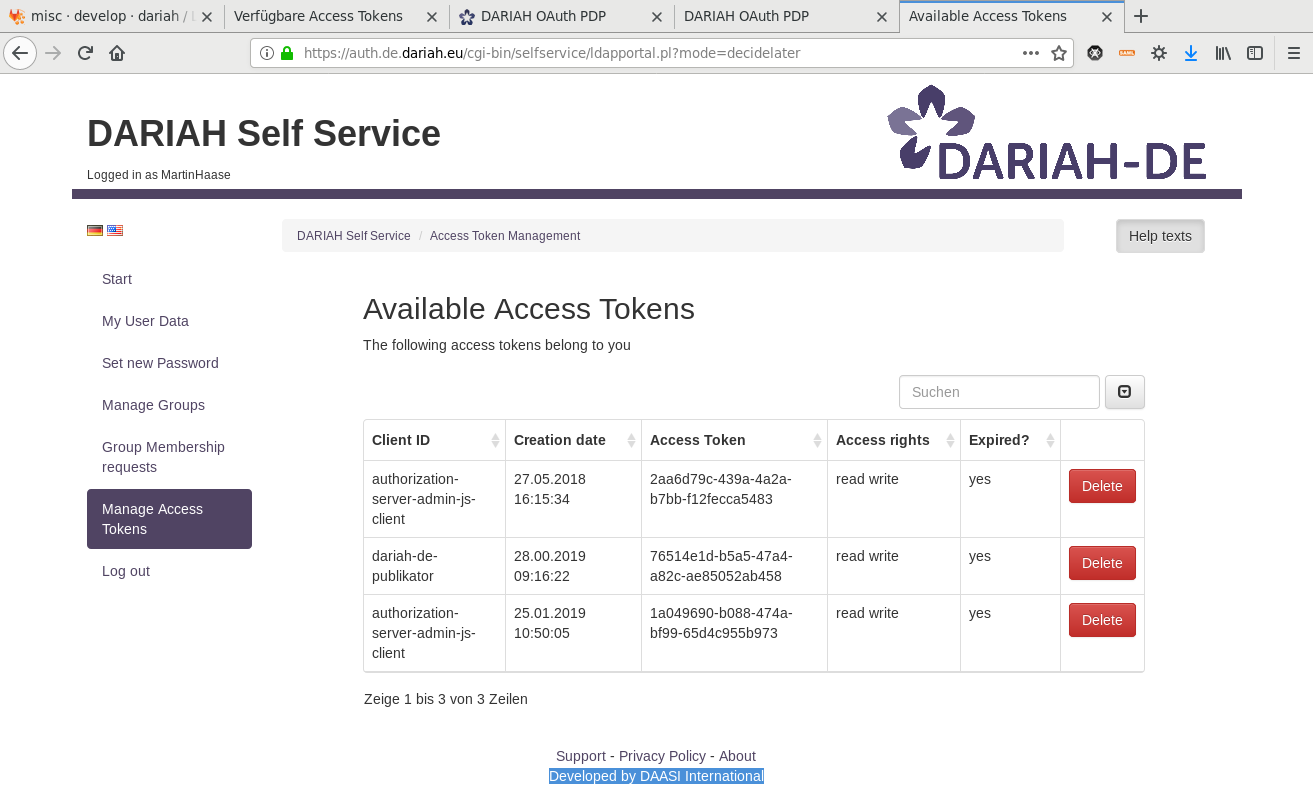Screen dimensions: 1313x805
Task: Sort table by Access Token column
Action: click(734, 440)
